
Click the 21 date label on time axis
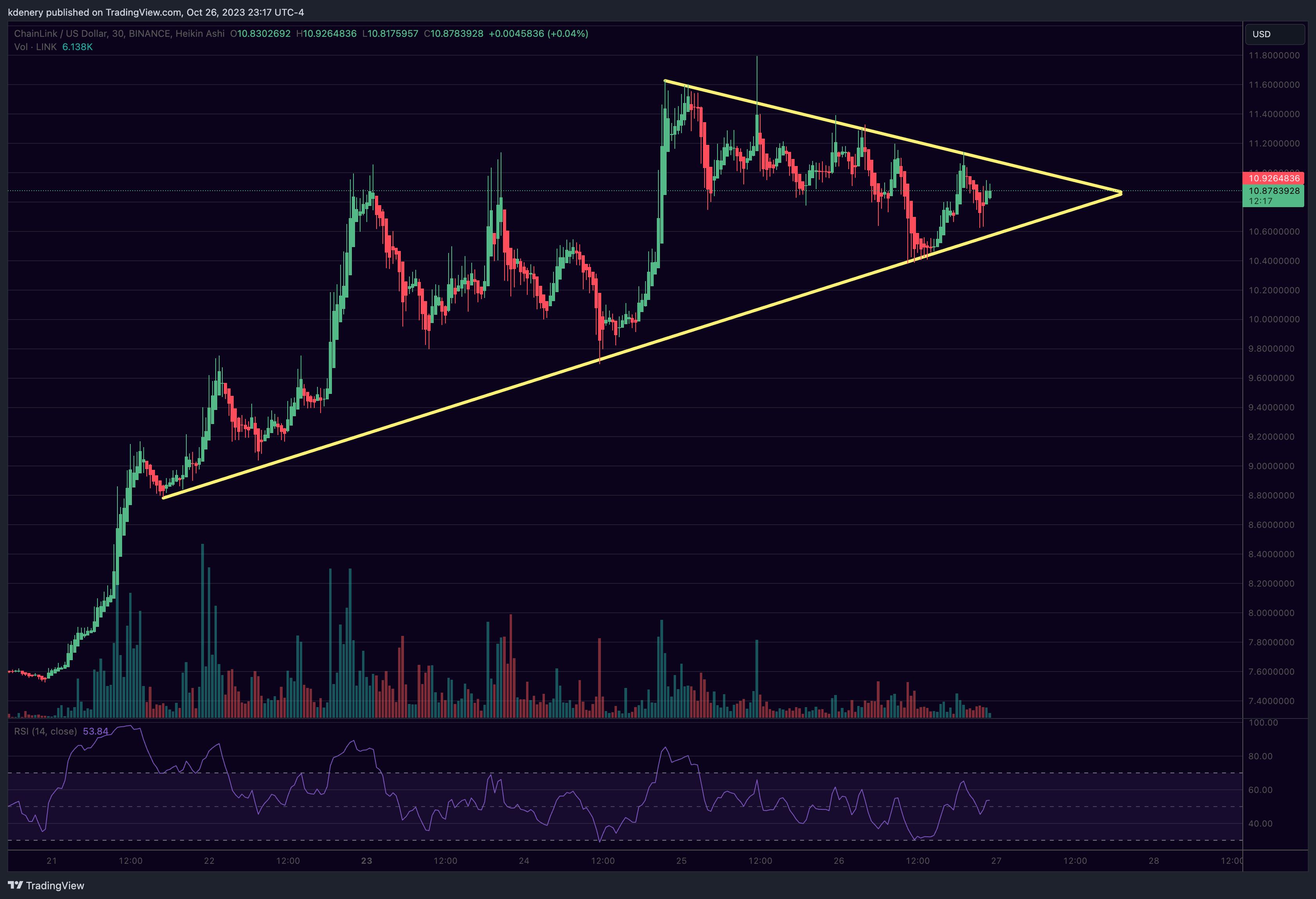point(52,861)
